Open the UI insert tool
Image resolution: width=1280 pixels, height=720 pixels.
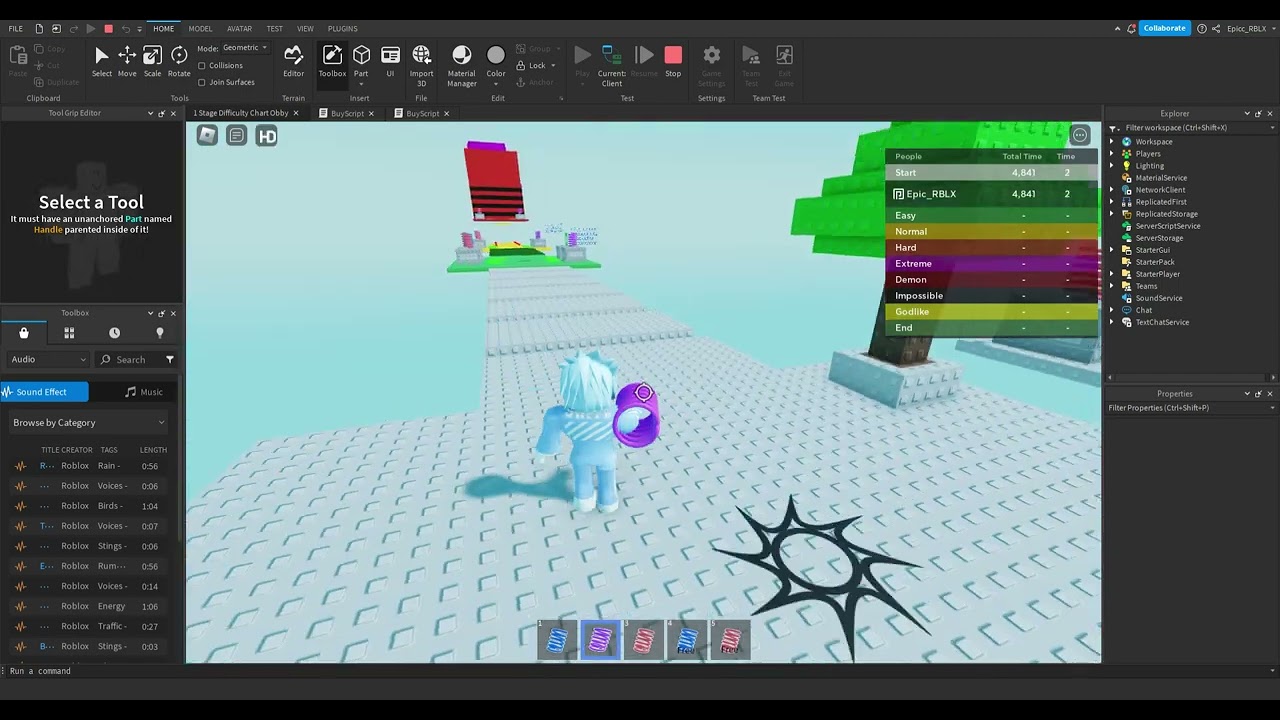point(390,62)
